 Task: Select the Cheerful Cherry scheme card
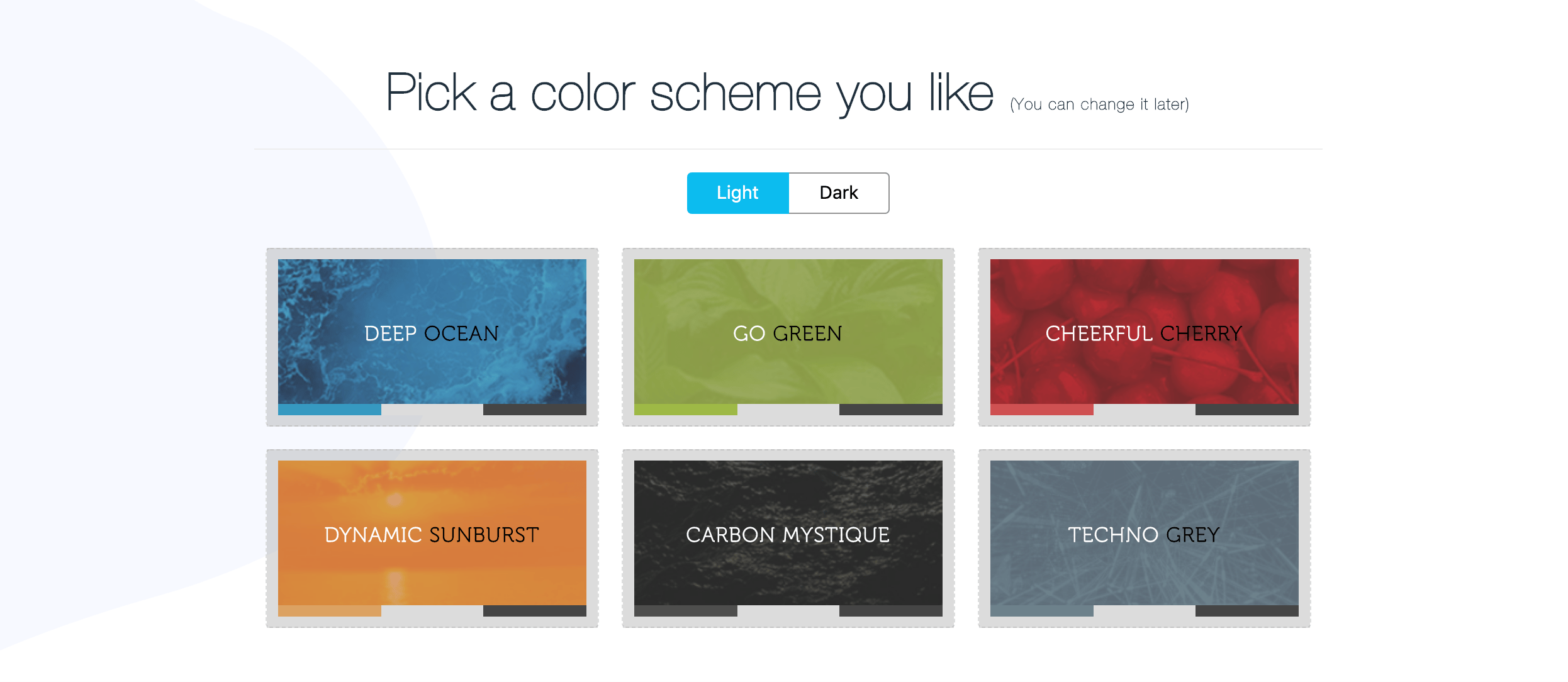pos(1144,332)
